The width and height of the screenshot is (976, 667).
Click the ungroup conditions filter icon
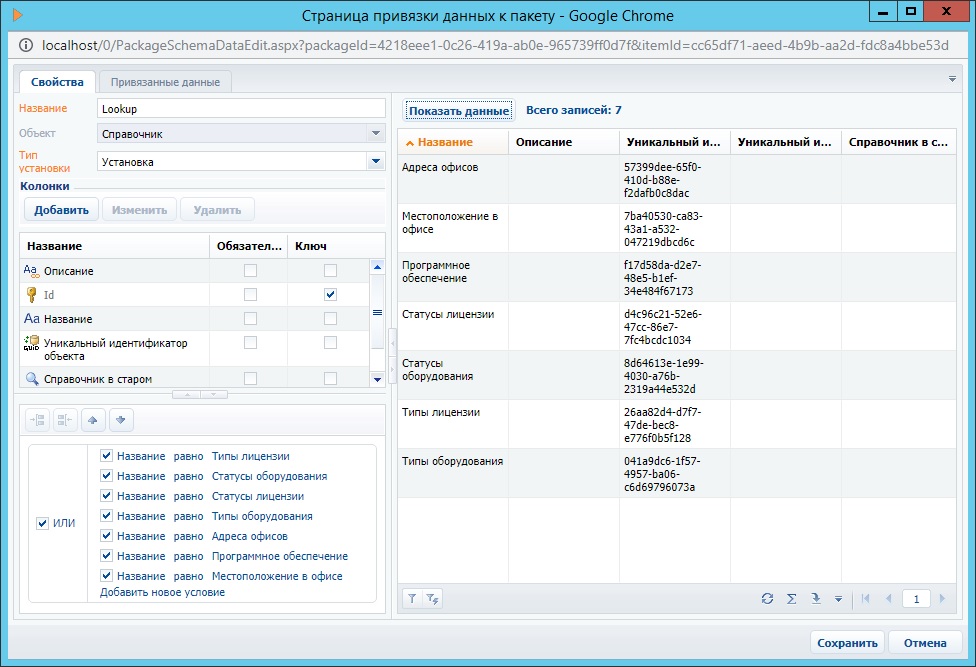point(65,420)
